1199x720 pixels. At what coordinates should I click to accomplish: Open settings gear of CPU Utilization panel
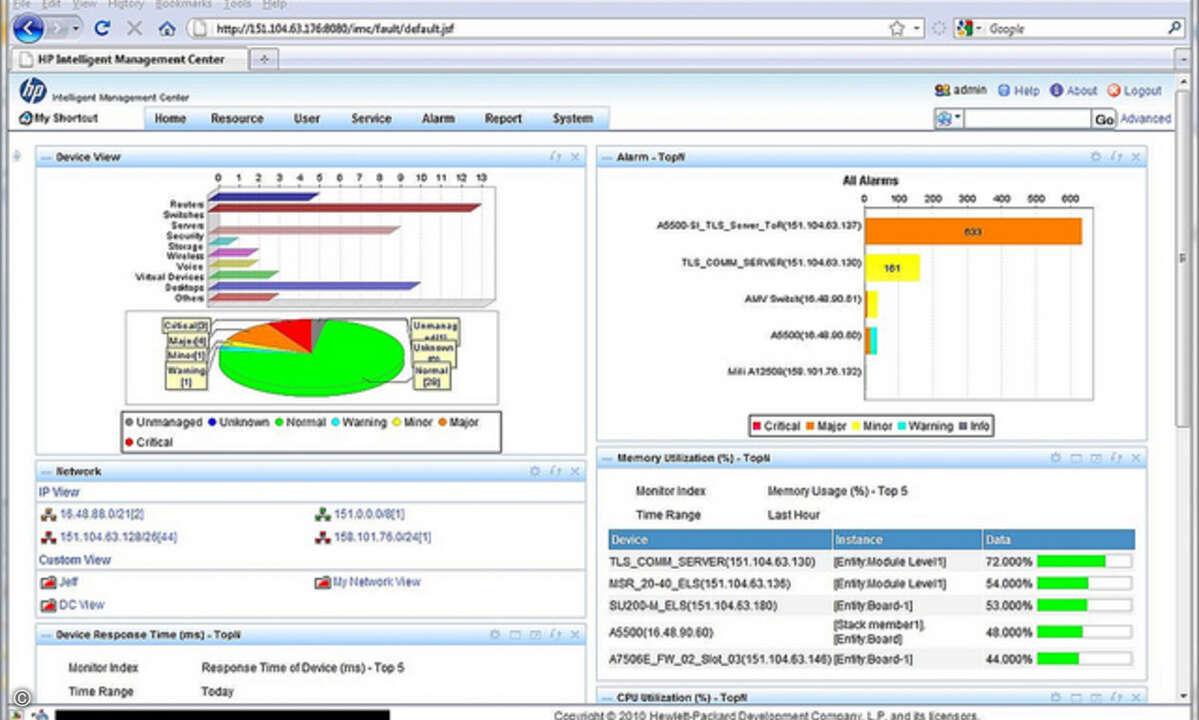1055,697
